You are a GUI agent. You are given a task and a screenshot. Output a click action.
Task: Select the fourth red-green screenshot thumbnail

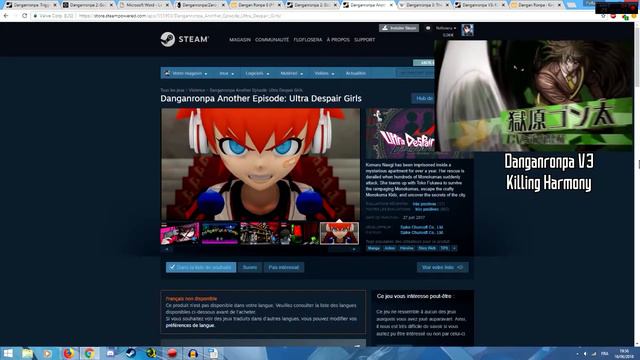[x=299, y=233]
